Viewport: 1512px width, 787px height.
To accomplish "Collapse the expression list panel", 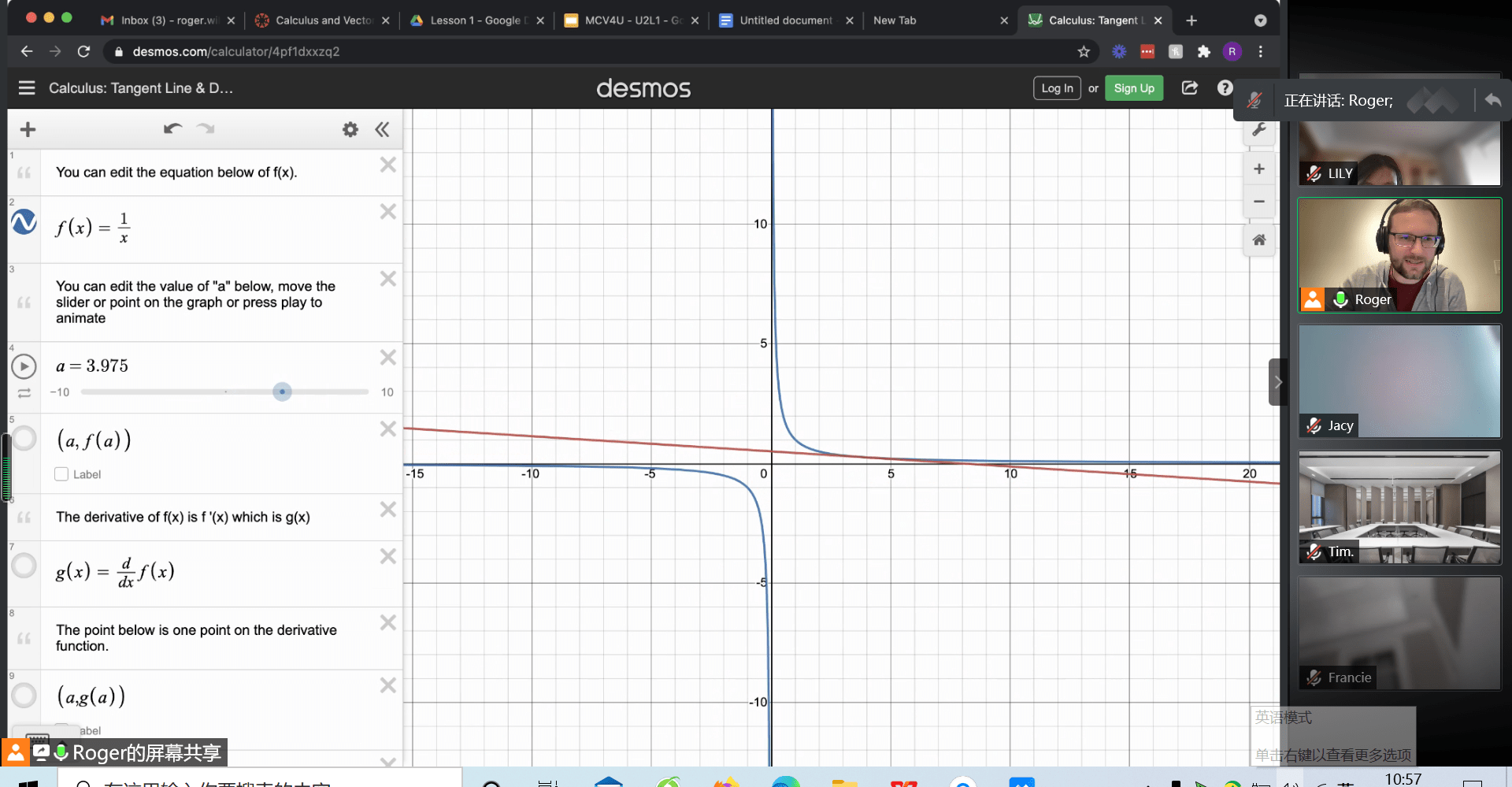I will (382, 129).
